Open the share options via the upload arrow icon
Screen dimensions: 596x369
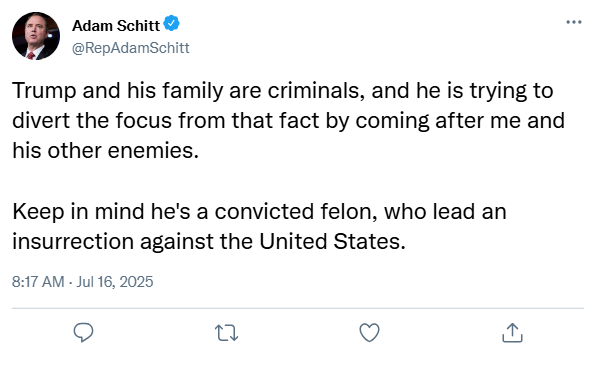click(512, 333)
